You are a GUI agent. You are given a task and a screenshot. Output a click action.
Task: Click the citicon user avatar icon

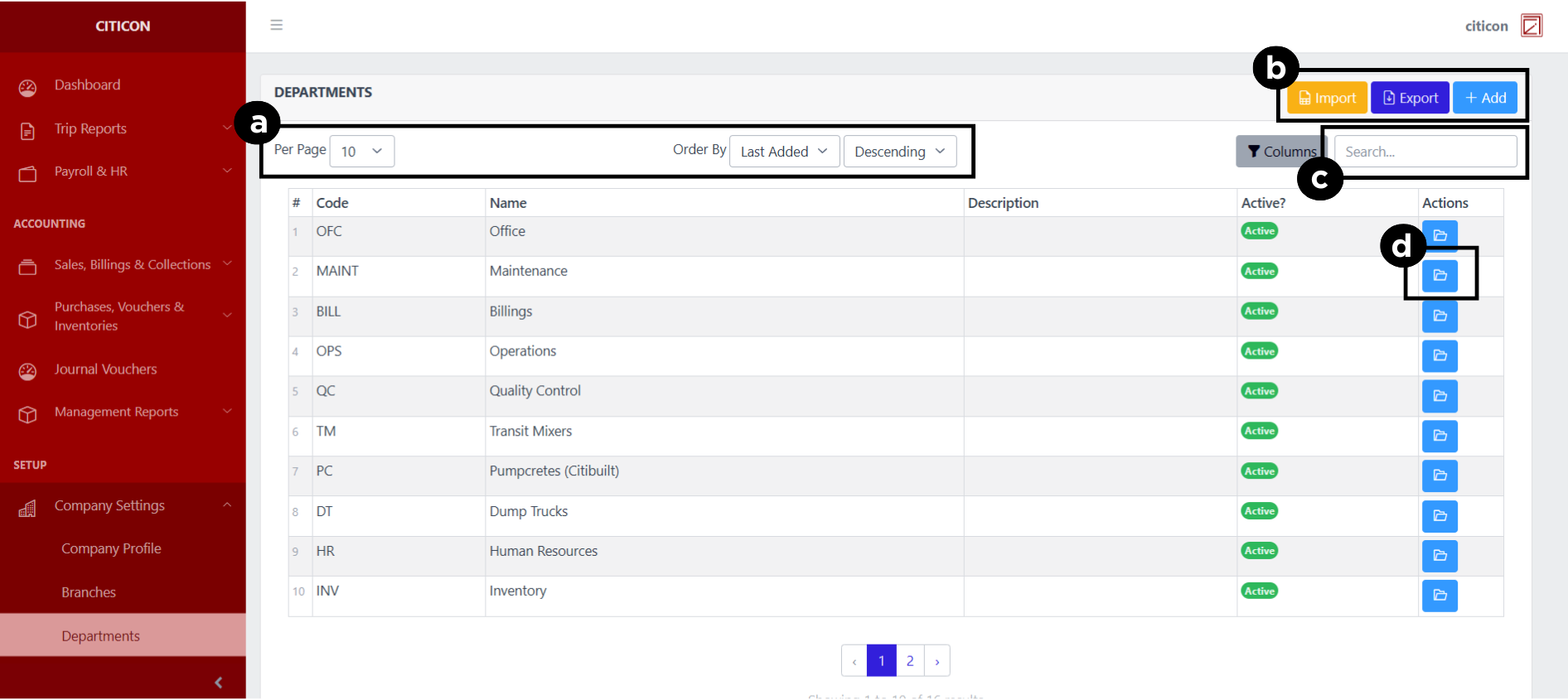click(x=1532, y=26)
